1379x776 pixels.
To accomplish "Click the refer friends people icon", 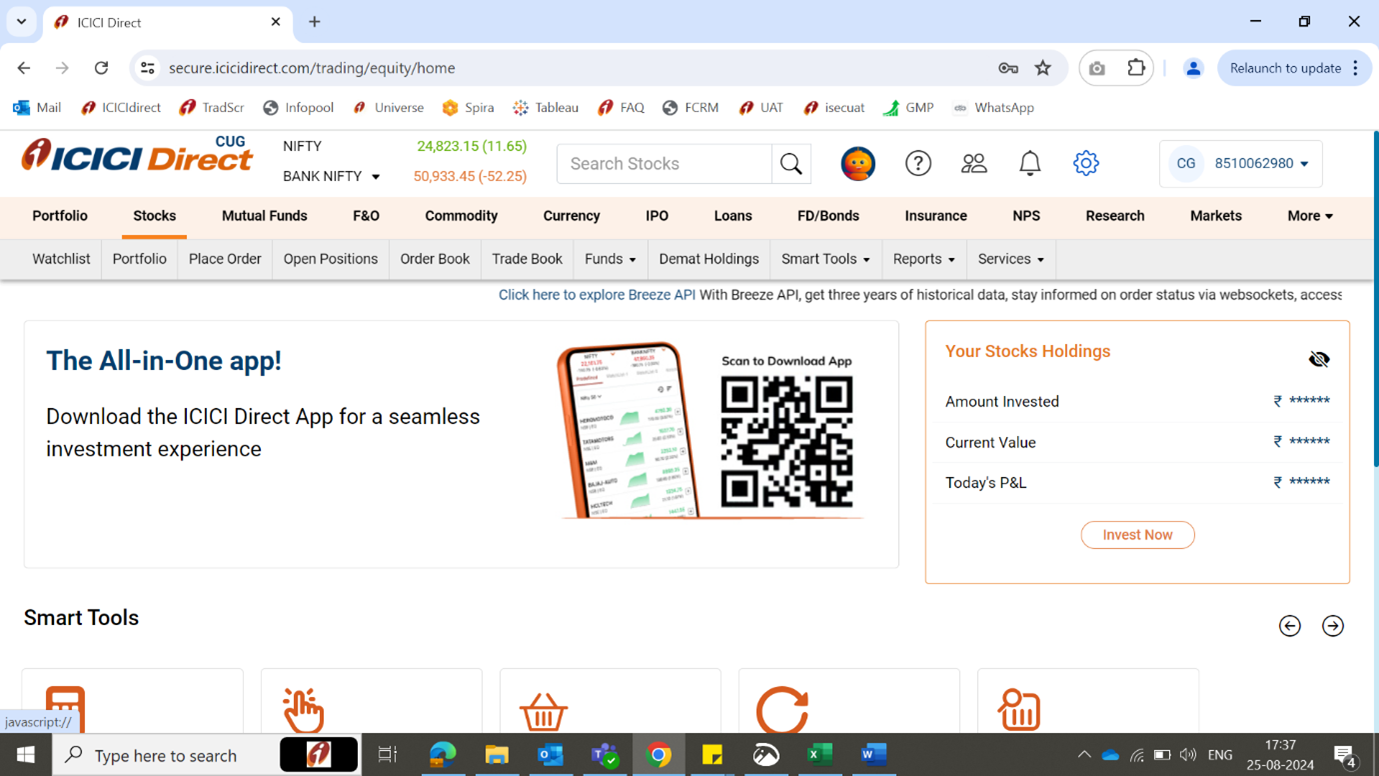I will [973, 164].
